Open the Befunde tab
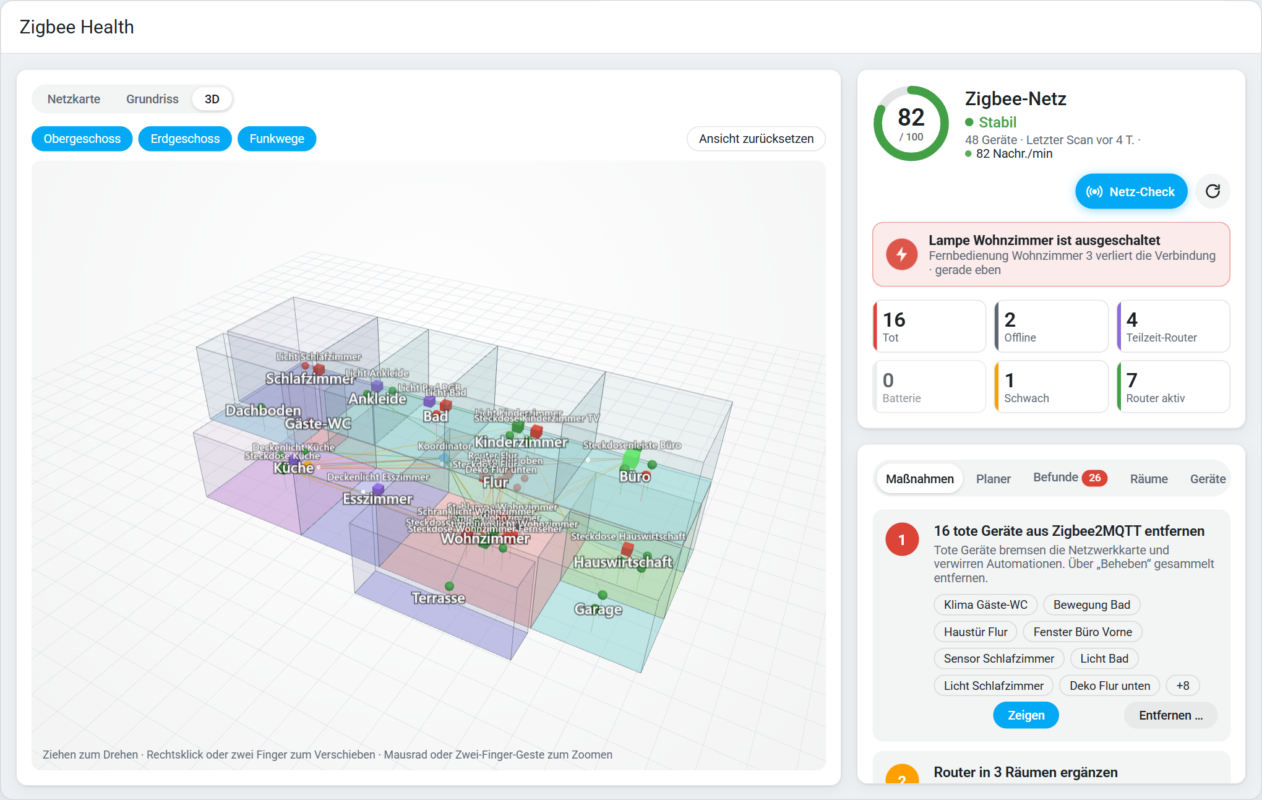This screenshot has width=1262, height=800. (x=1069, y=478)
